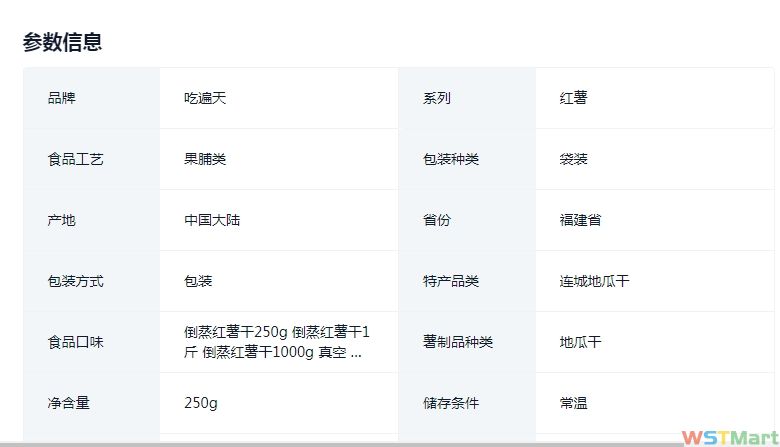Click the 地瓜干 product type value
Viewport: 780px width, 447px height.
(x=580, y=342)
